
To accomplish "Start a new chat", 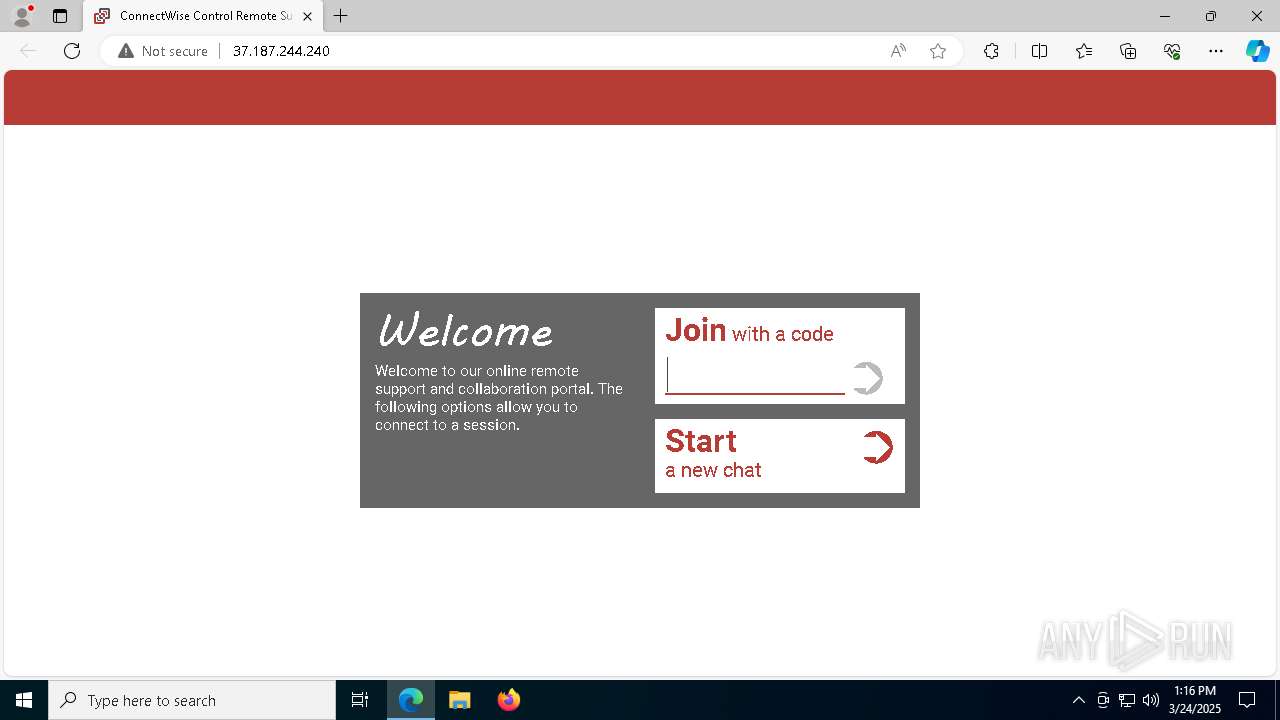I will coord(780,456).
